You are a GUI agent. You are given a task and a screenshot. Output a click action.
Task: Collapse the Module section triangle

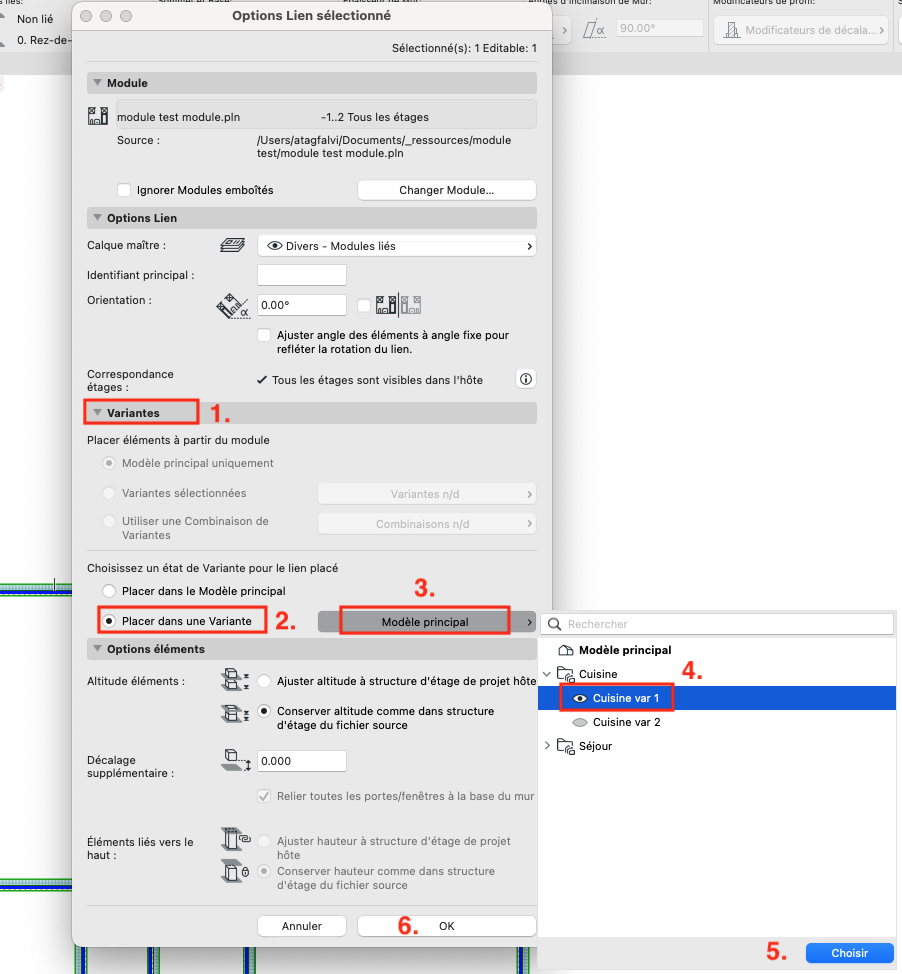pos(97,82)
